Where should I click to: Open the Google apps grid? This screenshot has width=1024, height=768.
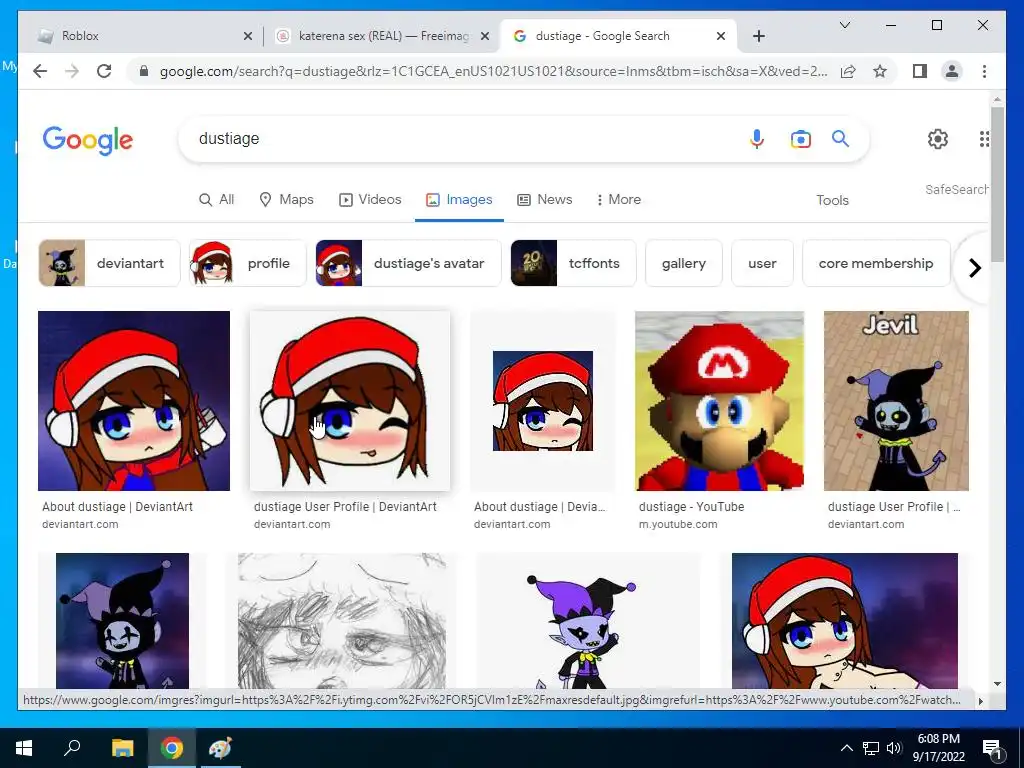click(x=984, y=139)
